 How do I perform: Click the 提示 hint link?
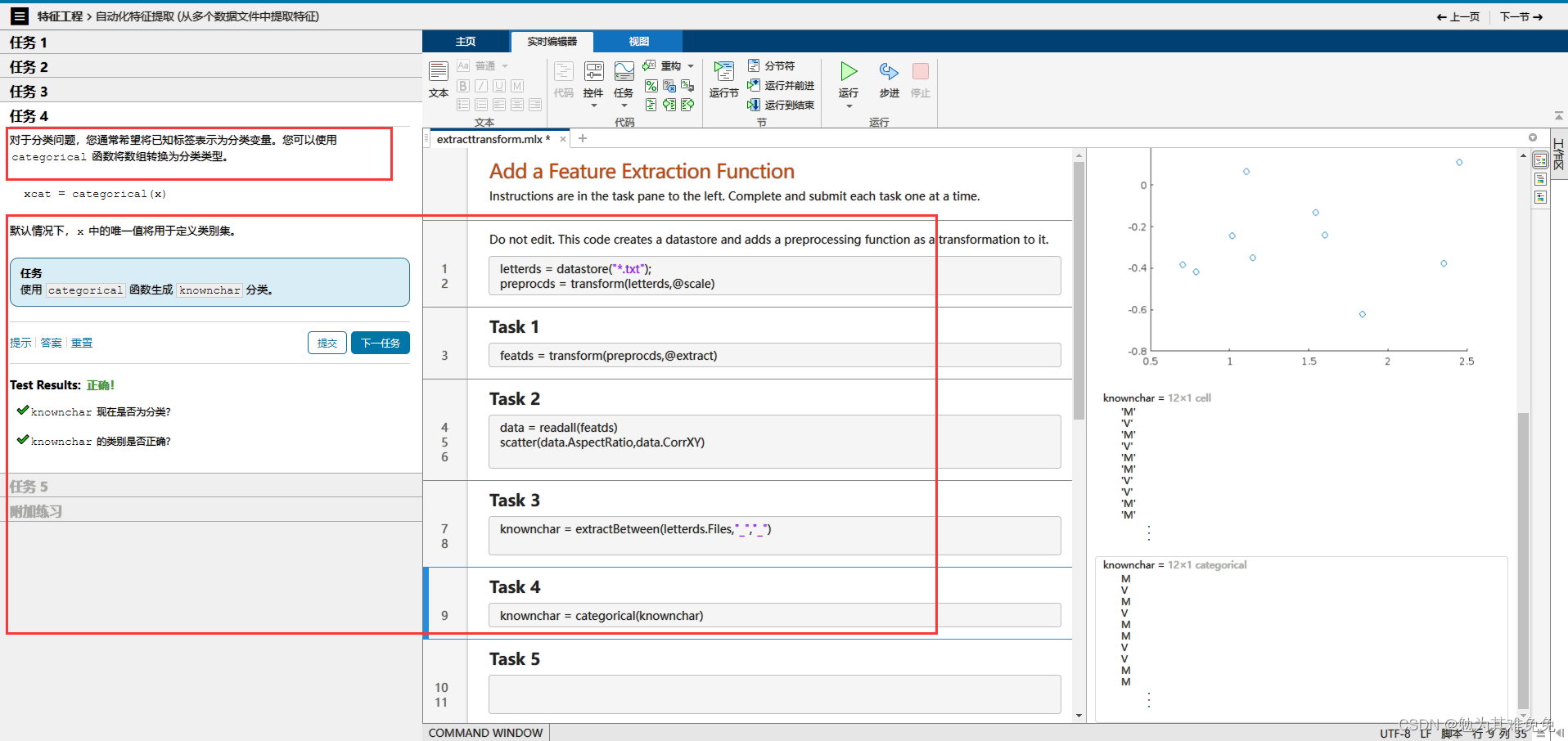[x=20, y=343]
